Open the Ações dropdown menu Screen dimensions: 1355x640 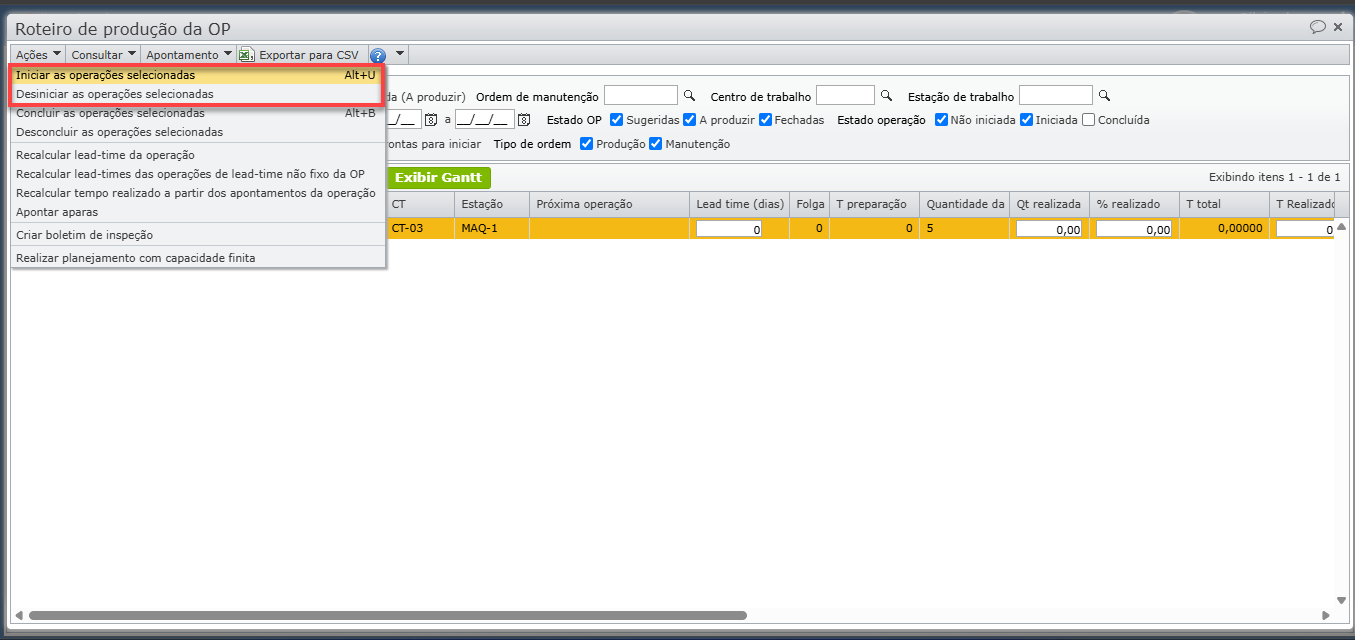pyautogui.click(x=38, y=55)
